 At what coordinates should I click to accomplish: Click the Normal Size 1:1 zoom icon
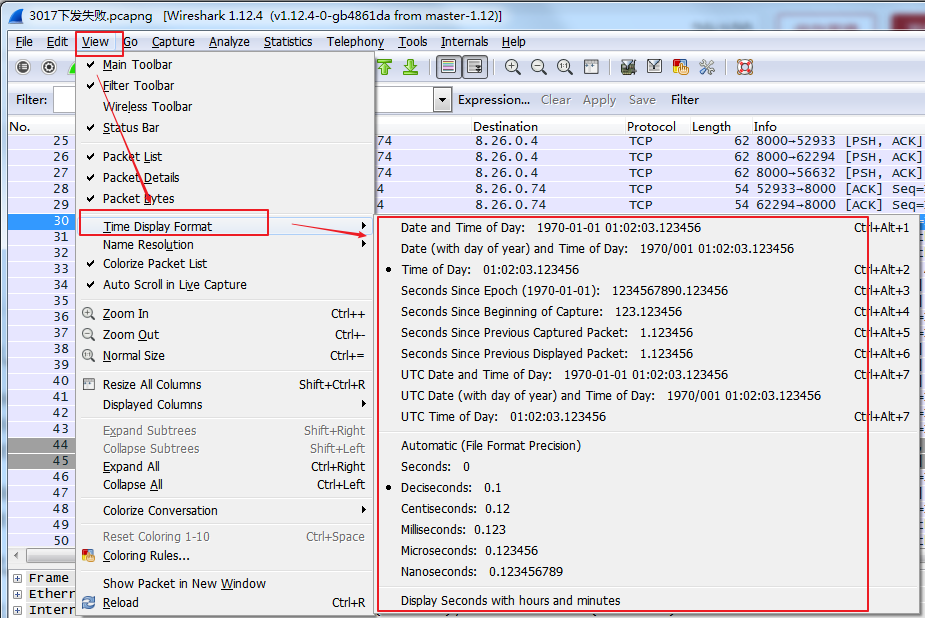pos(565,66)
